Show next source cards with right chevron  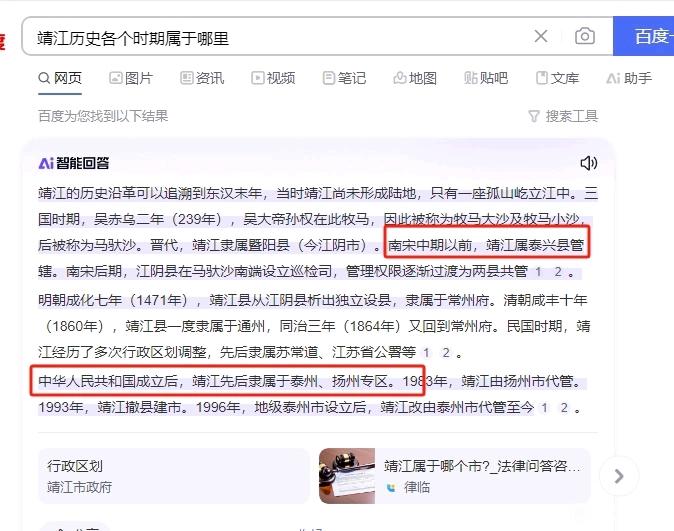pyautogui.click(x=619, y=476)
